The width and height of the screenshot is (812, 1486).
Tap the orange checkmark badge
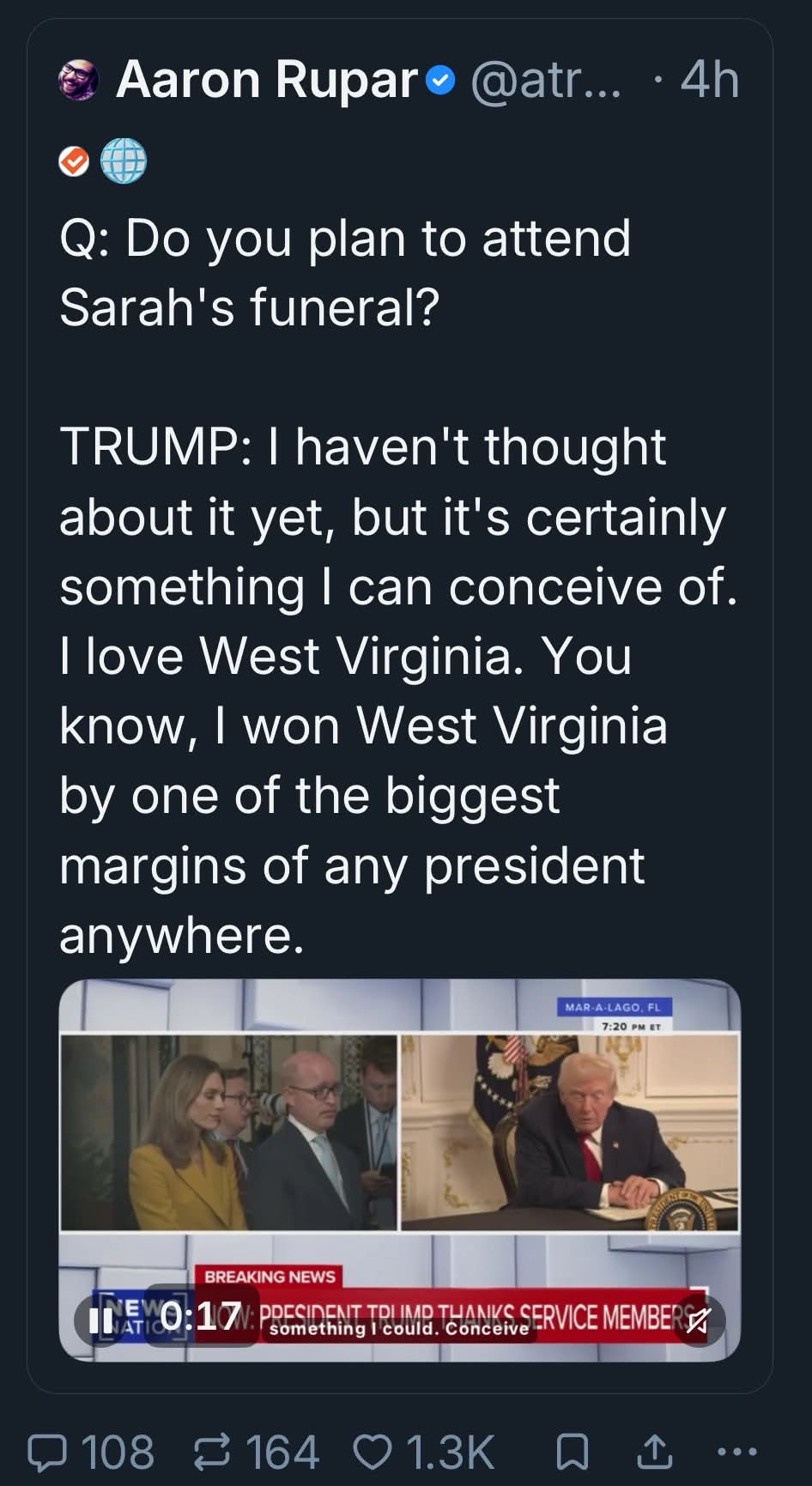[x=75, y=161]
